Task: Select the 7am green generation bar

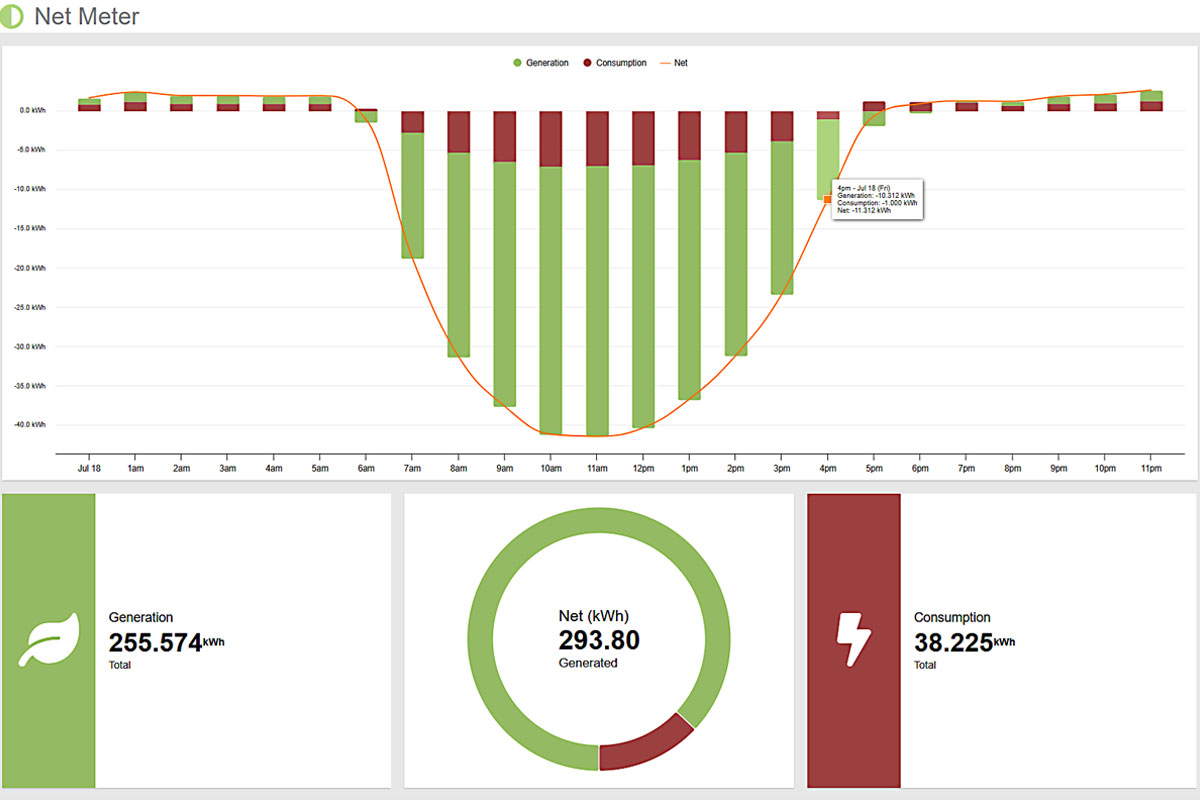Action: pos(412,195)
